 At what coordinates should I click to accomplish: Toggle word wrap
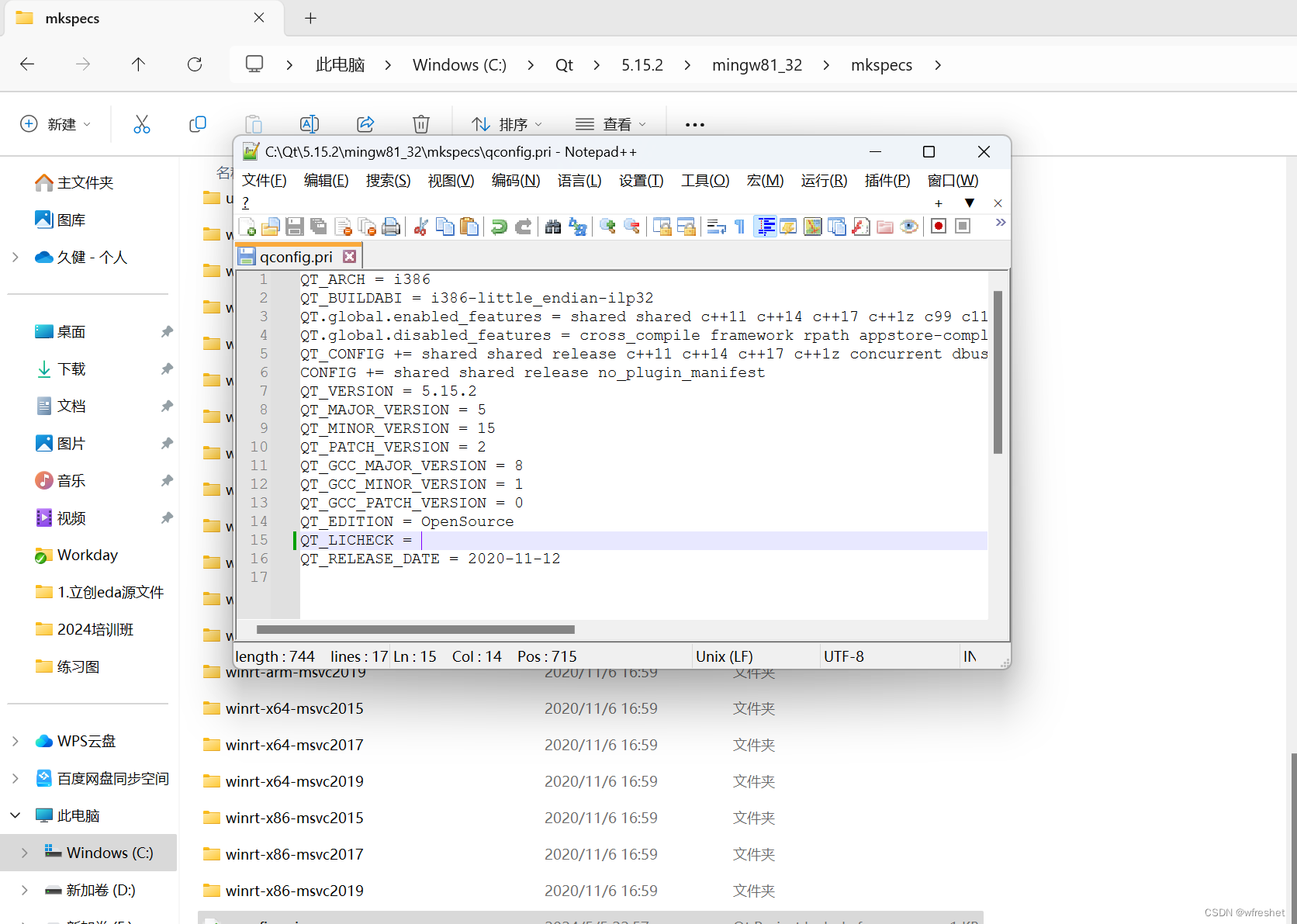coord(714,226)
